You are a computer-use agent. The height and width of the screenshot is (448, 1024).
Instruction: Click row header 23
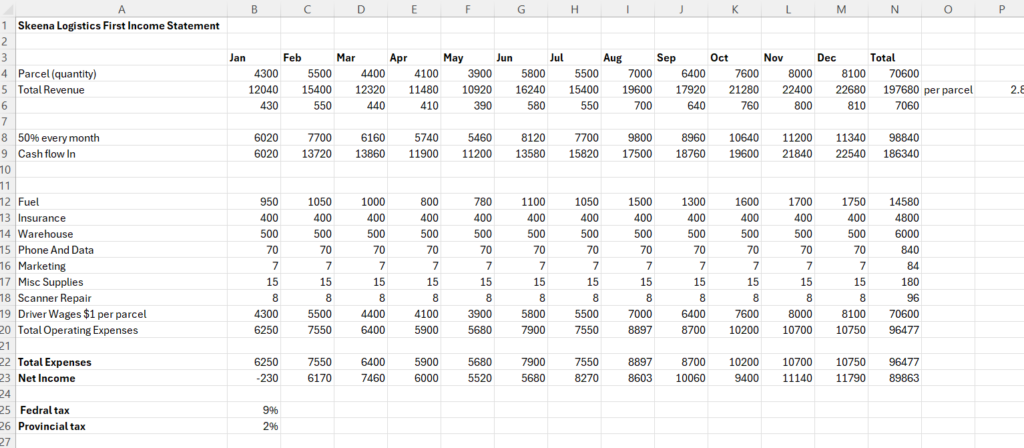pos(6,379)
